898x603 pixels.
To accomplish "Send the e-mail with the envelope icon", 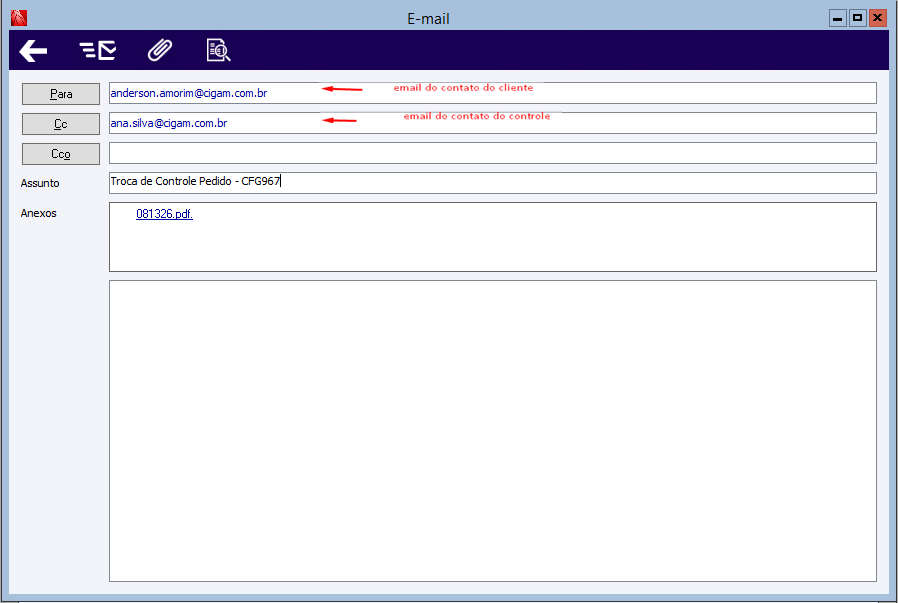I will [x=98, y=50].
